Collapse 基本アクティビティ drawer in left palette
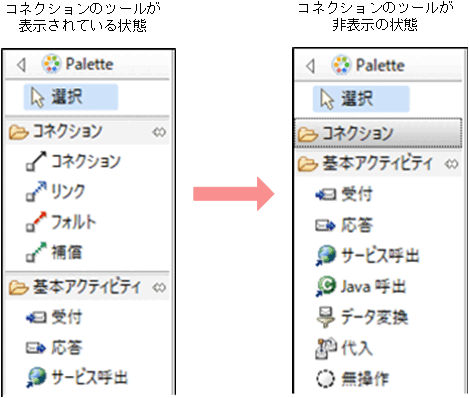Image resolution: width=469 pixels, height=398 pixels. pos(87,287)
